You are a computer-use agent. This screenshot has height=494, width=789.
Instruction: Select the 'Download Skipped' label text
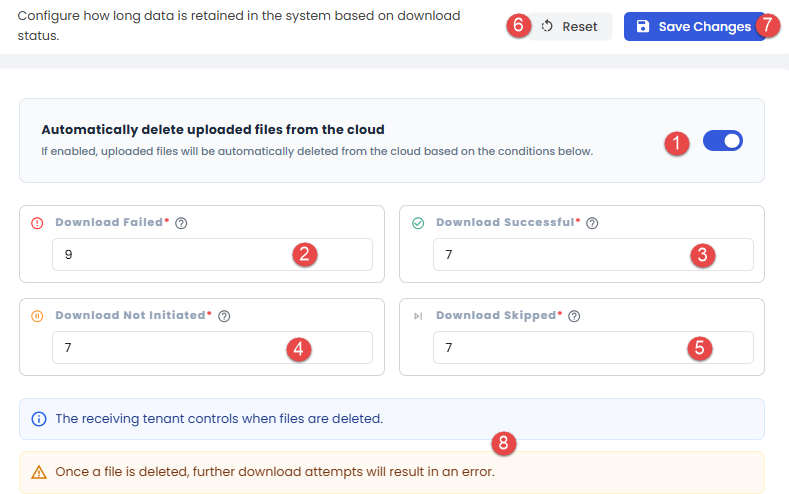pos(496,315)
